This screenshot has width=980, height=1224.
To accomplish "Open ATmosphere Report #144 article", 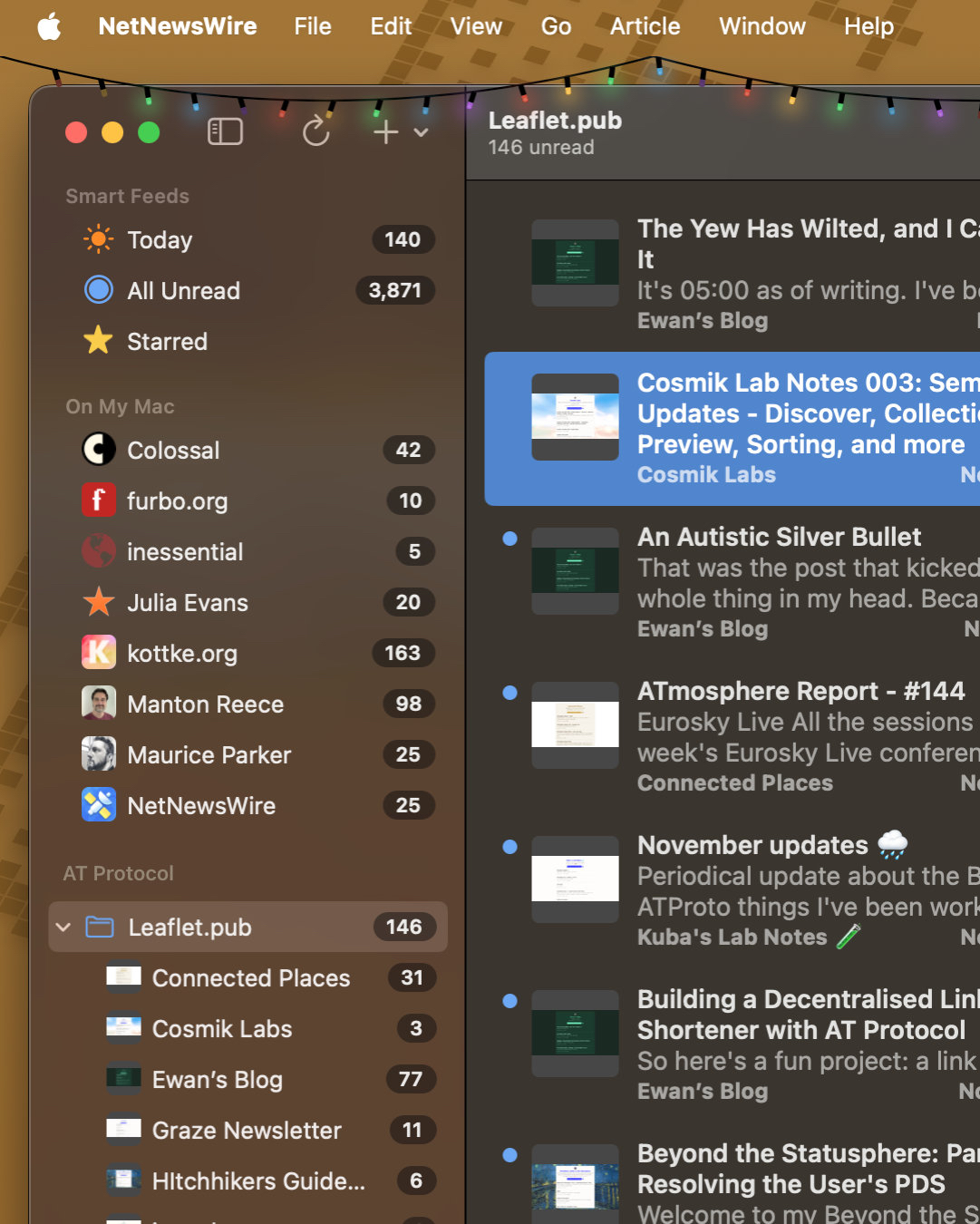I will (x=800, y=692).
